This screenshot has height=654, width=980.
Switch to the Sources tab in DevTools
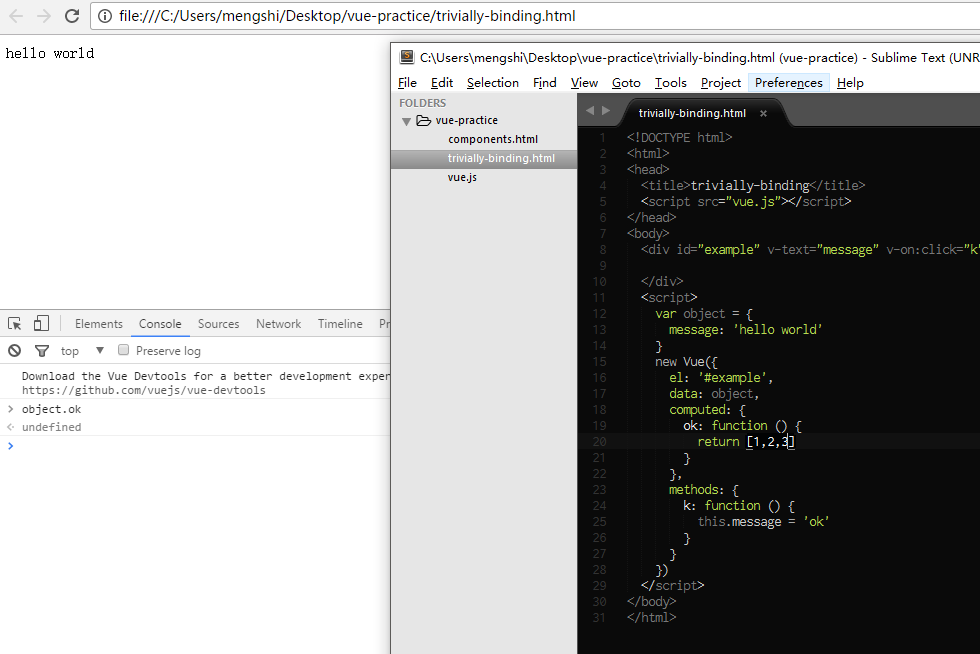pos(218,324)
